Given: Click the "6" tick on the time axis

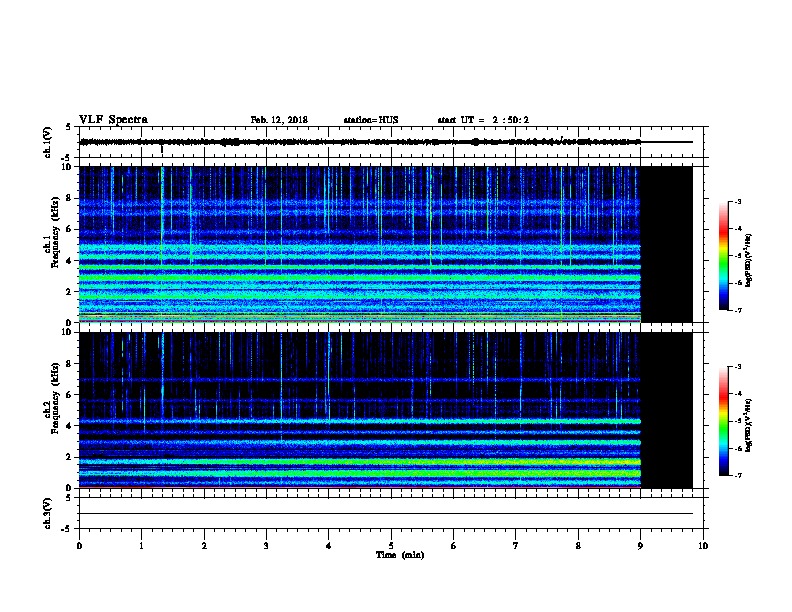Looking at the screenshot, I should [453, 546].
